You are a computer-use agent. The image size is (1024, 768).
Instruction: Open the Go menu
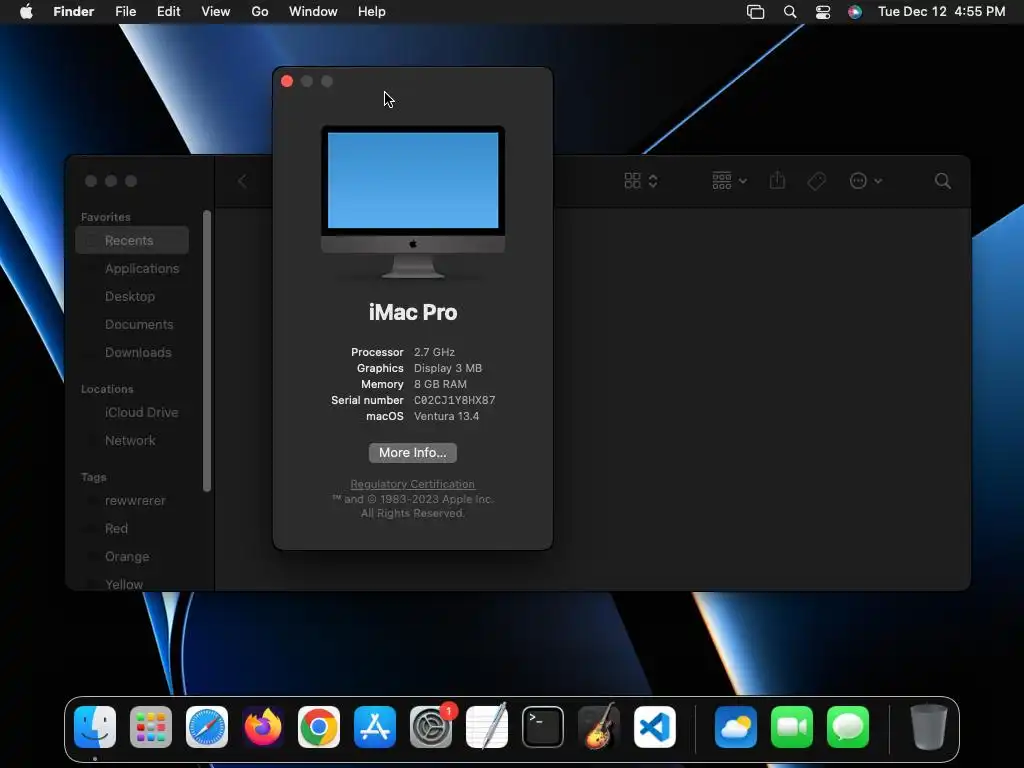point(260,12)
